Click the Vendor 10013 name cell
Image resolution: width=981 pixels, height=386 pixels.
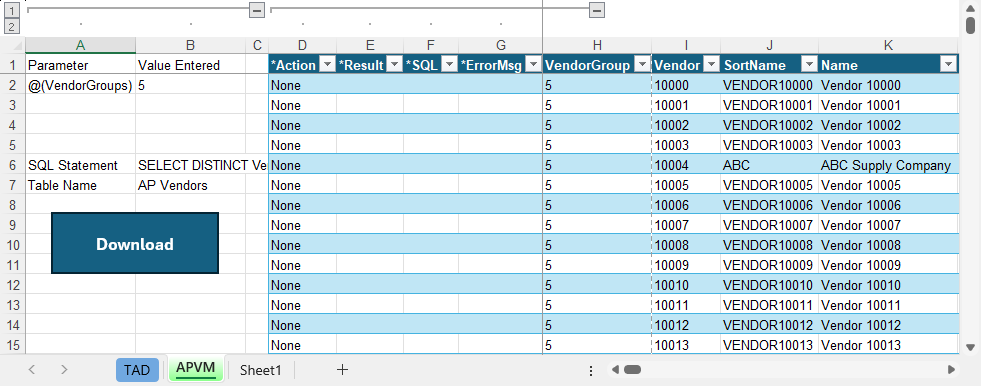click(888, 345)
